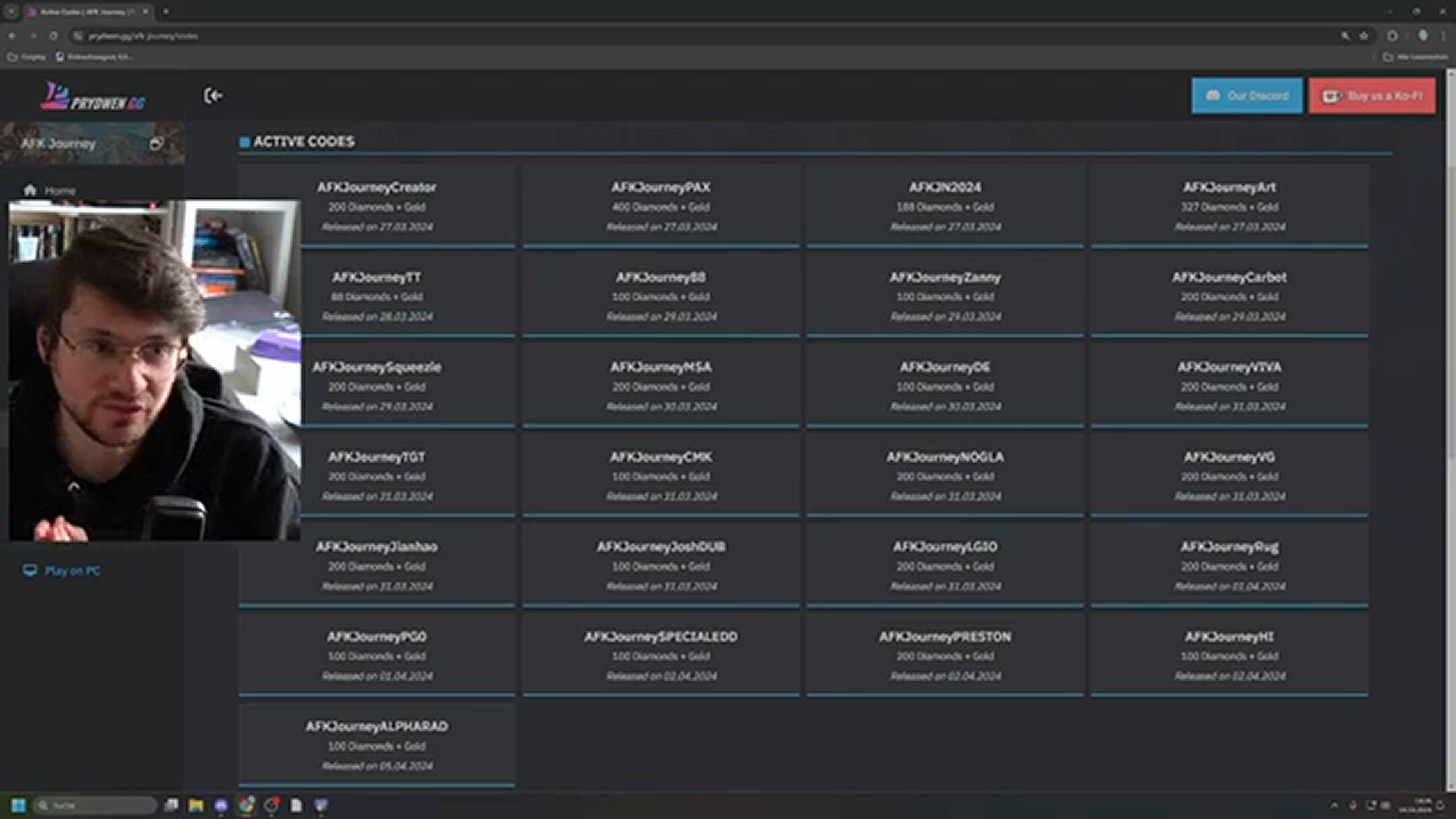Select the AFKJourneyTT code
Viewport: 1456px width, 819px height.
point(377,296)
